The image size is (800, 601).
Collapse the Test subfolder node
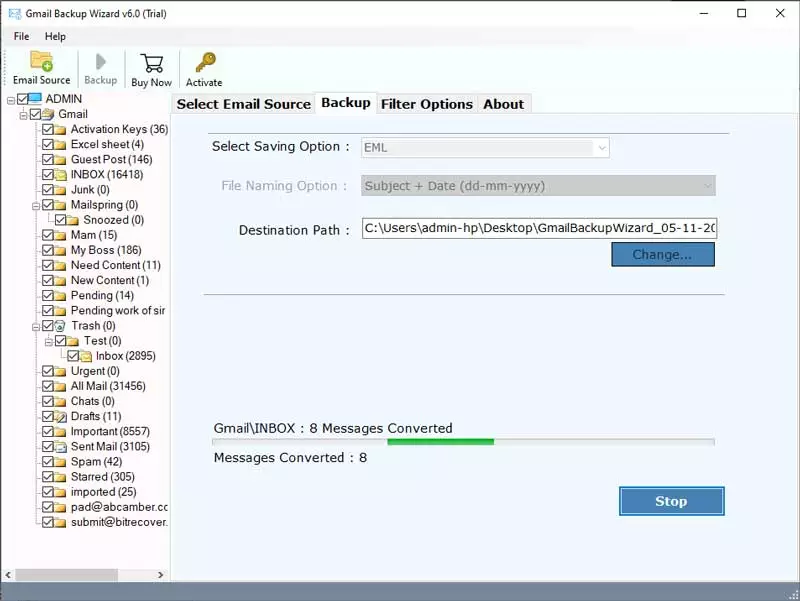[48, 342]
